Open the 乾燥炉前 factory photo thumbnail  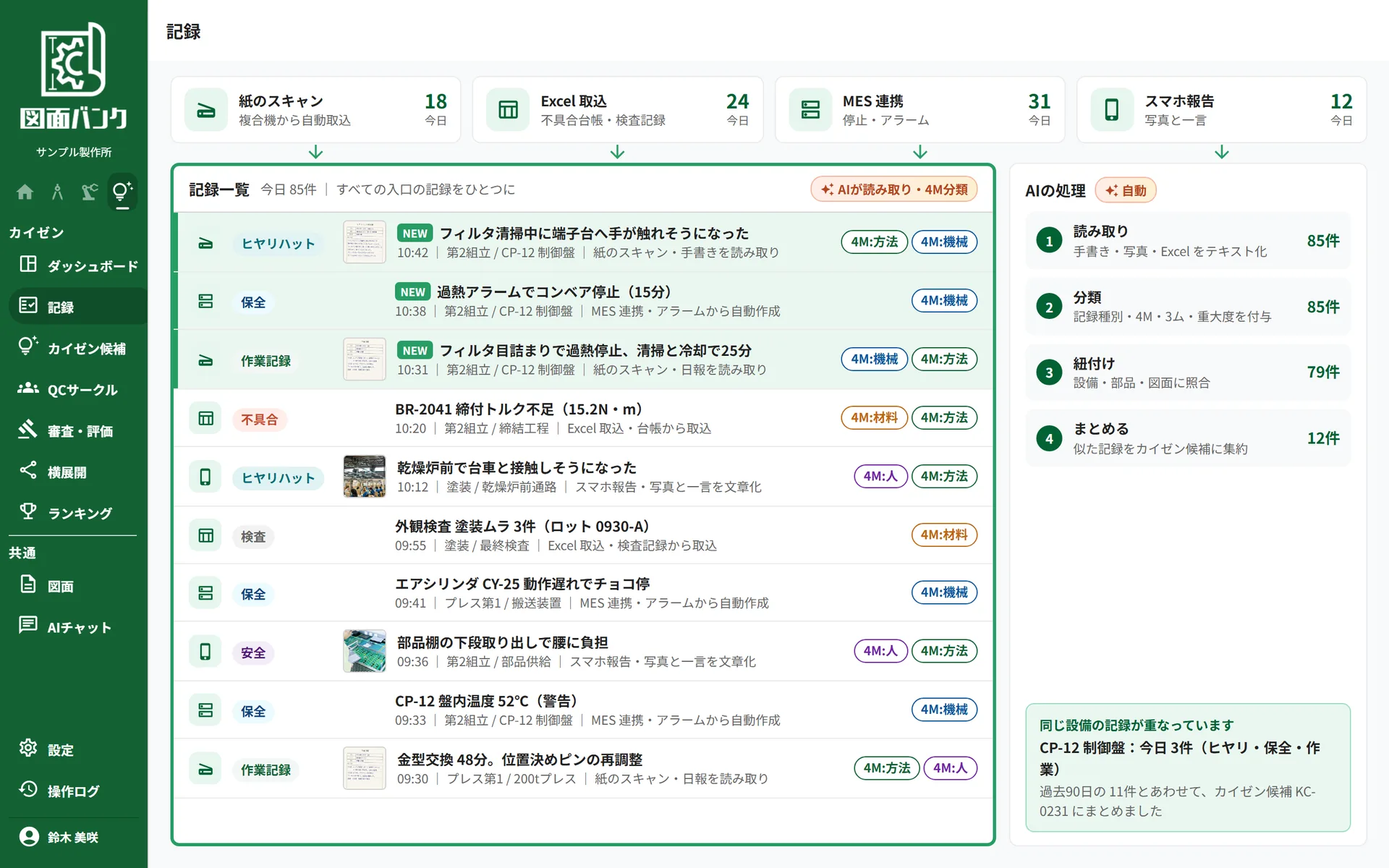[365, 476]
